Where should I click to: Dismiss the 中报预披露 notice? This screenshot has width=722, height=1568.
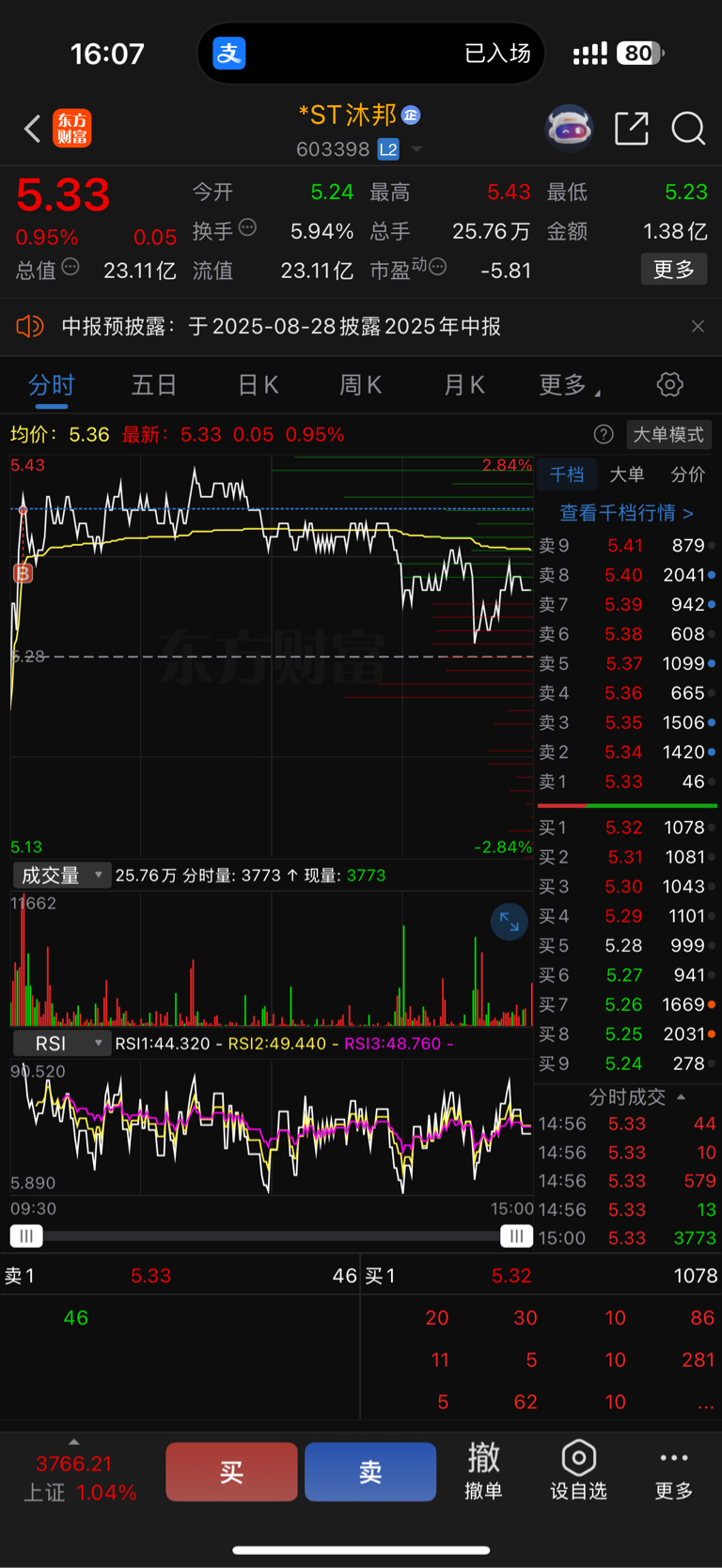click(x=698, y=326)
